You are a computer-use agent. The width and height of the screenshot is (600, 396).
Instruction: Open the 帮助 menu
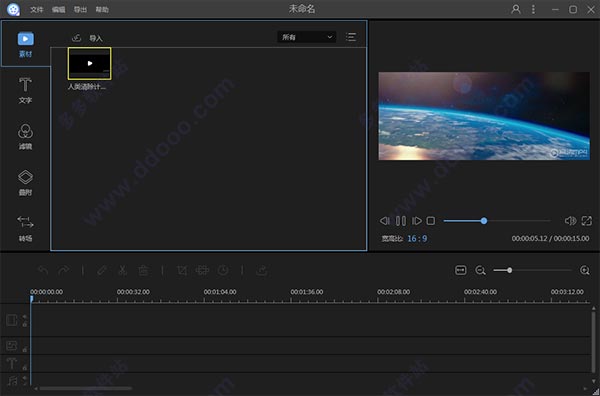tap(102, 10)
